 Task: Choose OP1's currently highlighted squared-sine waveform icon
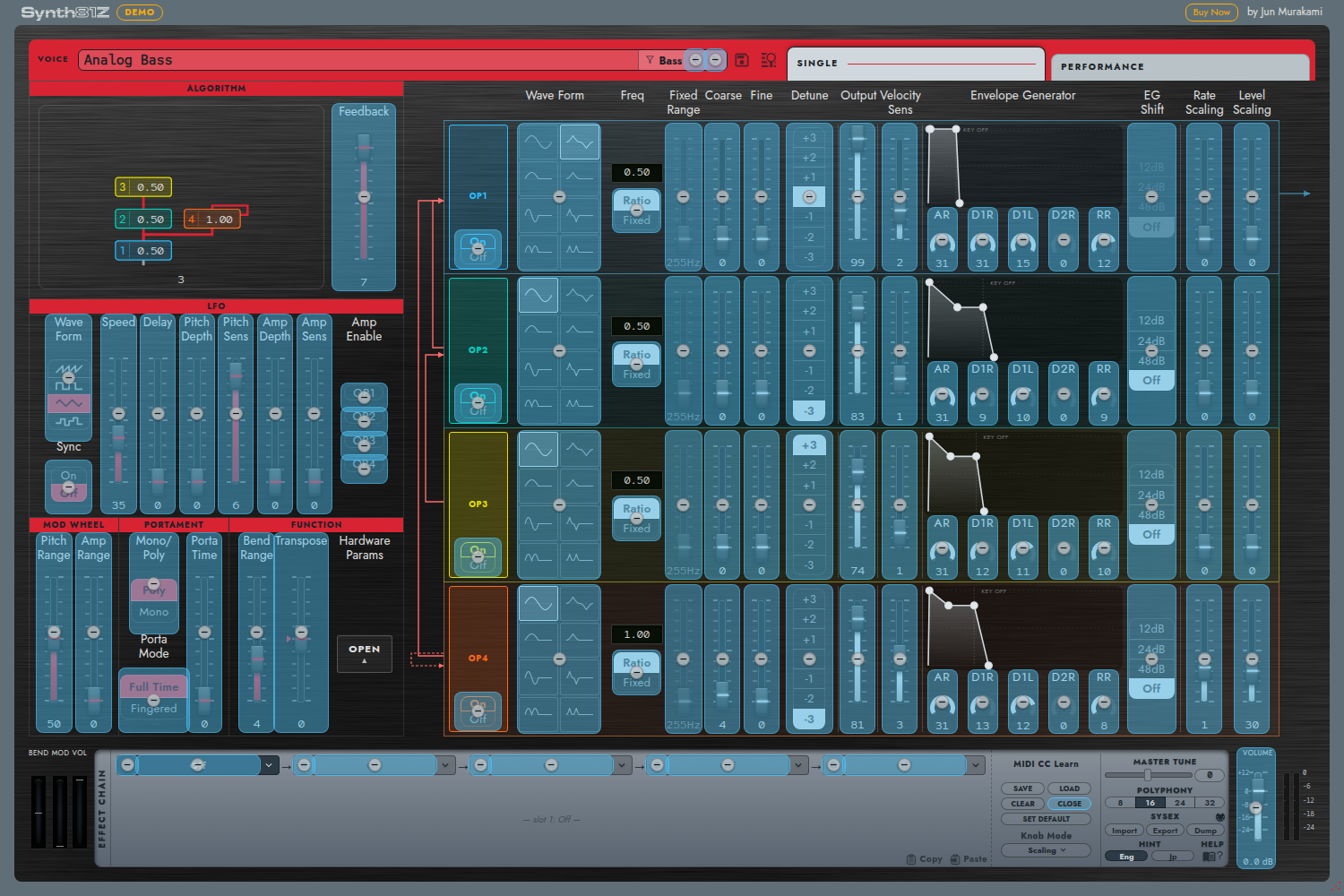[580, 142]
